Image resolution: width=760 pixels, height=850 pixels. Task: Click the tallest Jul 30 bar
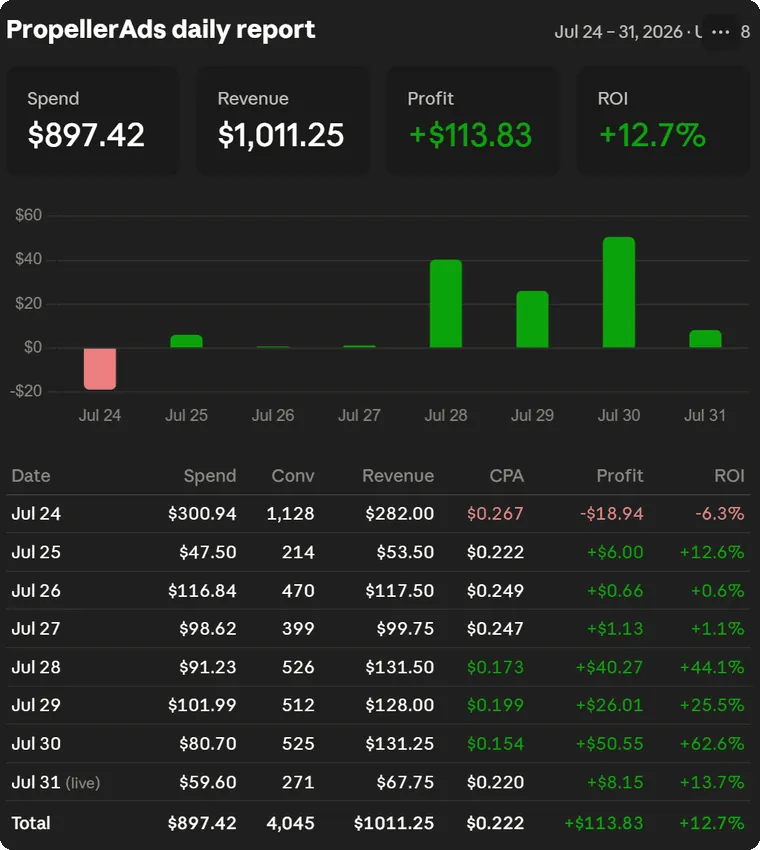(x=619, y=292)
